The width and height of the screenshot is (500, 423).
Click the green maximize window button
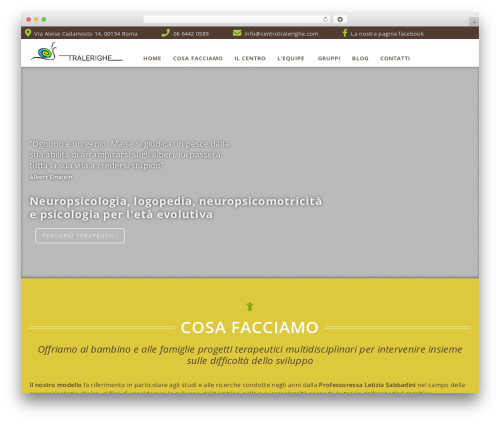pyautogui.click(x=44, y=19)
